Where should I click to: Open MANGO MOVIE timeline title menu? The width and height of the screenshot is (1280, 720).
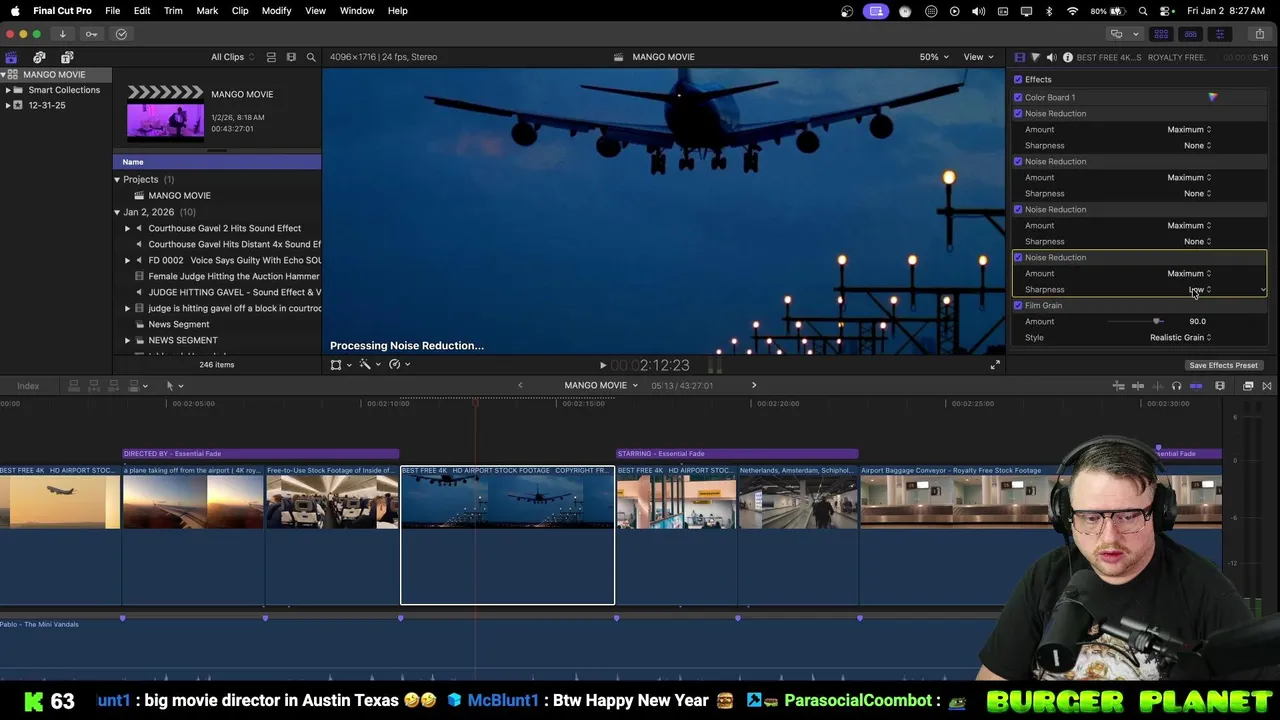pos(601,386)
